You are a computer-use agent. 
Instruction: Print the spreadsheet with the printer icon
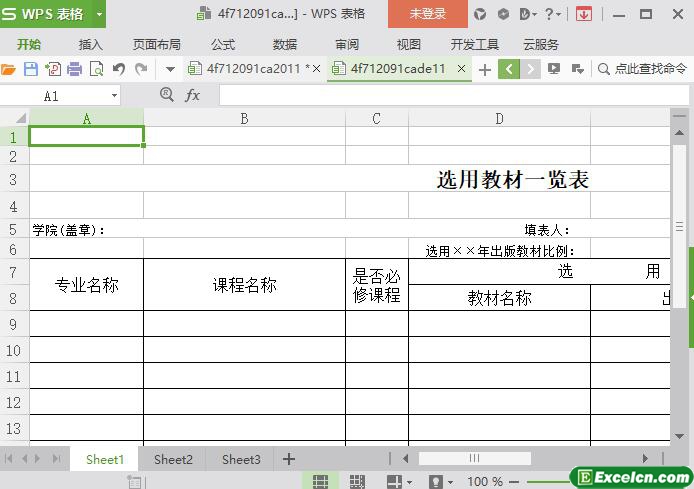click(x=74, y=69)
